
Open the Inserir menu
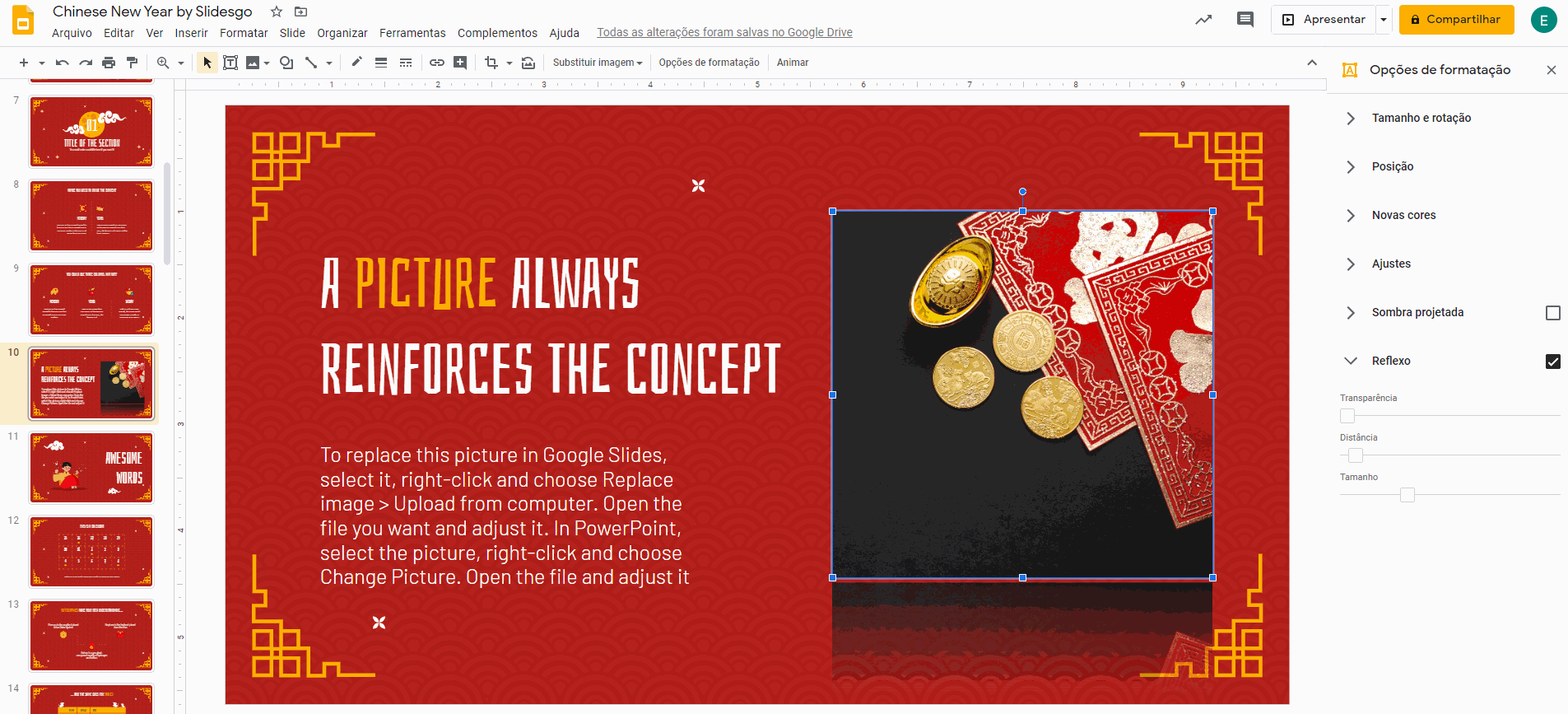pos(191,33)
